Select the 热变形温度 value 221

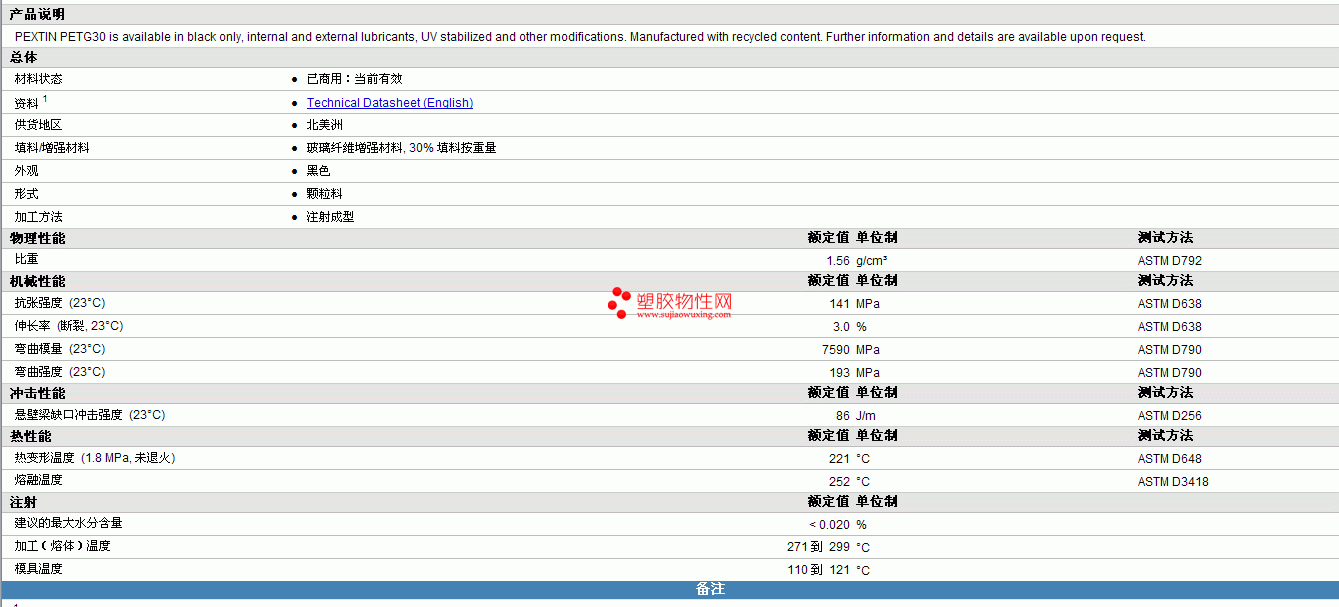840,459
